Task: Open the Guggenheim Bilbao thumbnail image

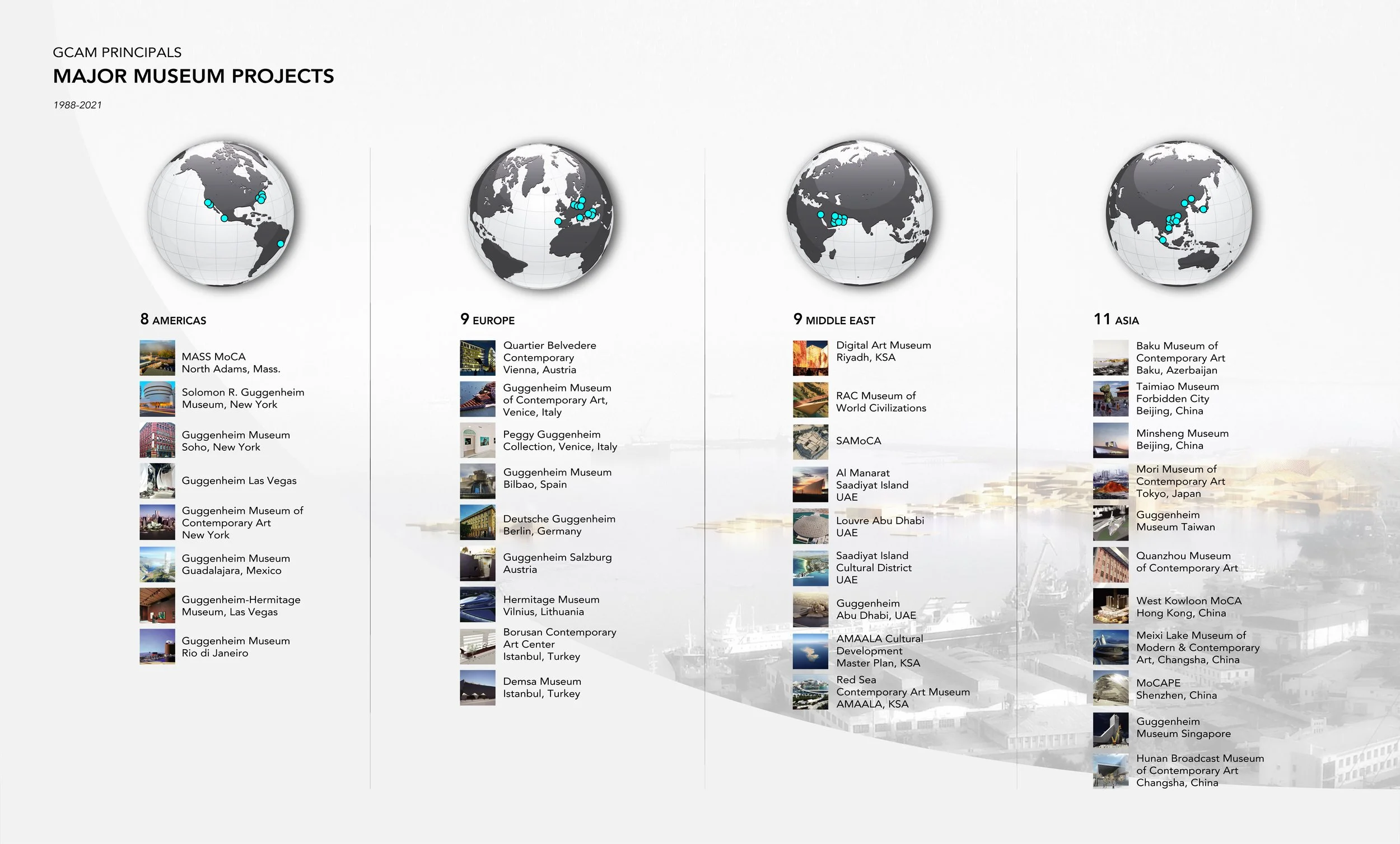Action: 477,481
